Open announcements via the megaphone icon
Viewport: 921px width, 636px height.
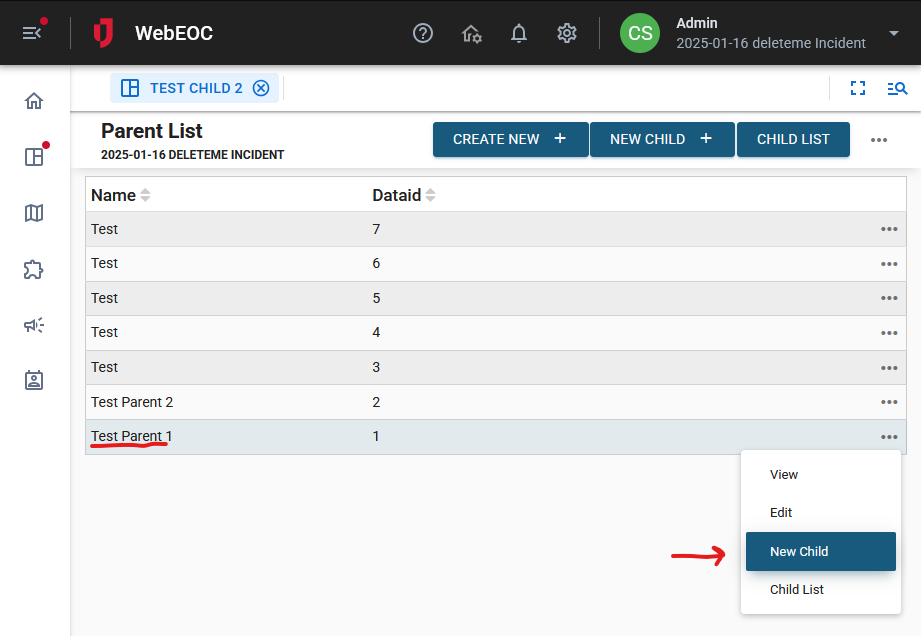tap(33, 325)
